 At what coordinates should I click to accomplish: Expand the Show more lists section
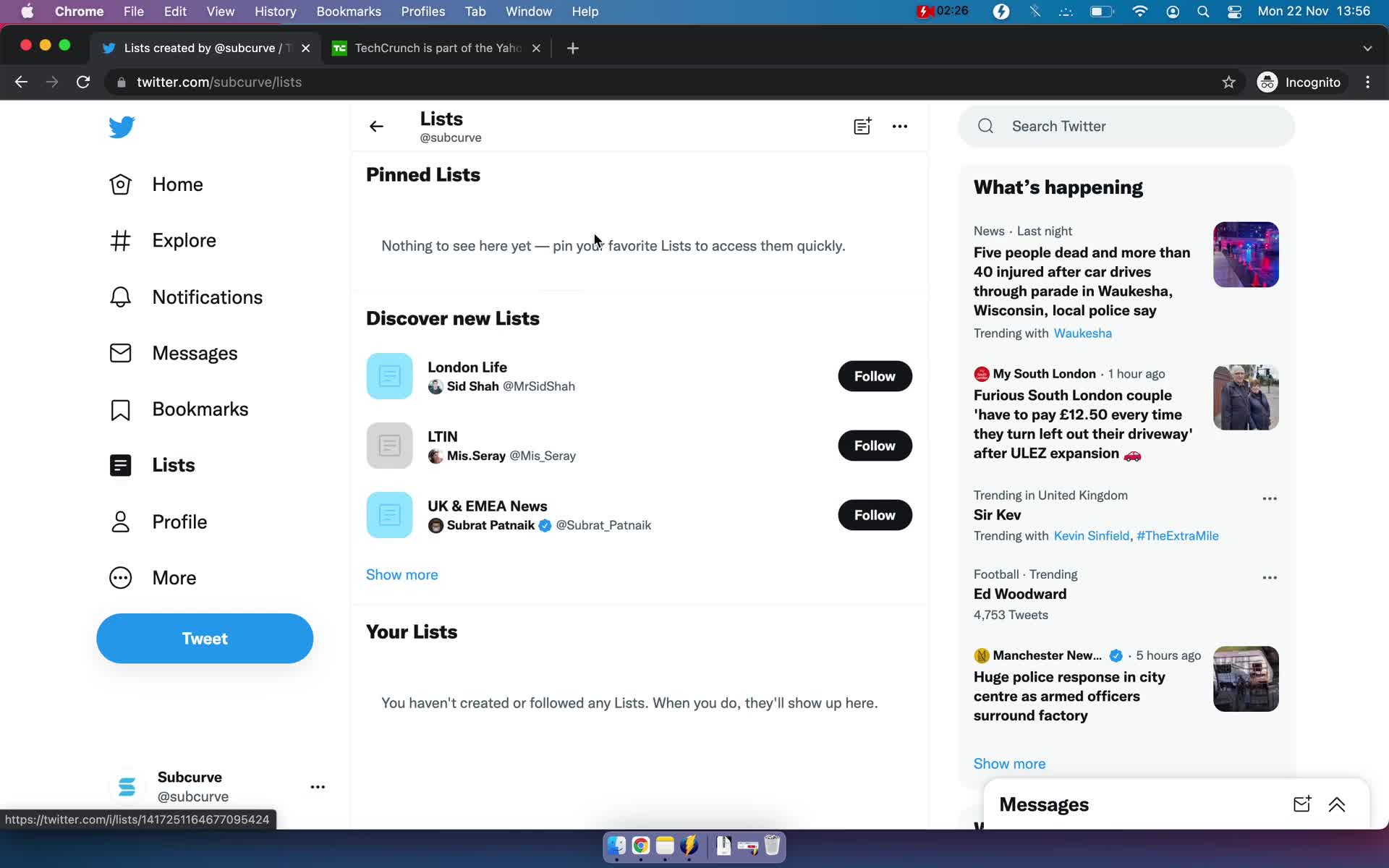pyautogui.click(x=402, y=573)
